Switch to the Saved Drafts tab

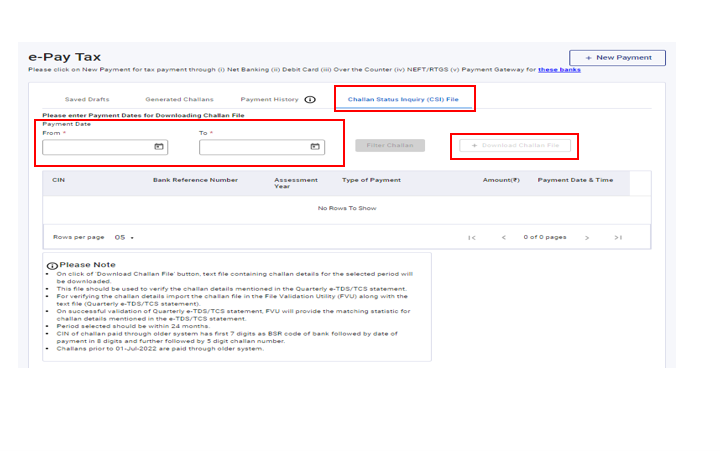click(x=87, y=100)
